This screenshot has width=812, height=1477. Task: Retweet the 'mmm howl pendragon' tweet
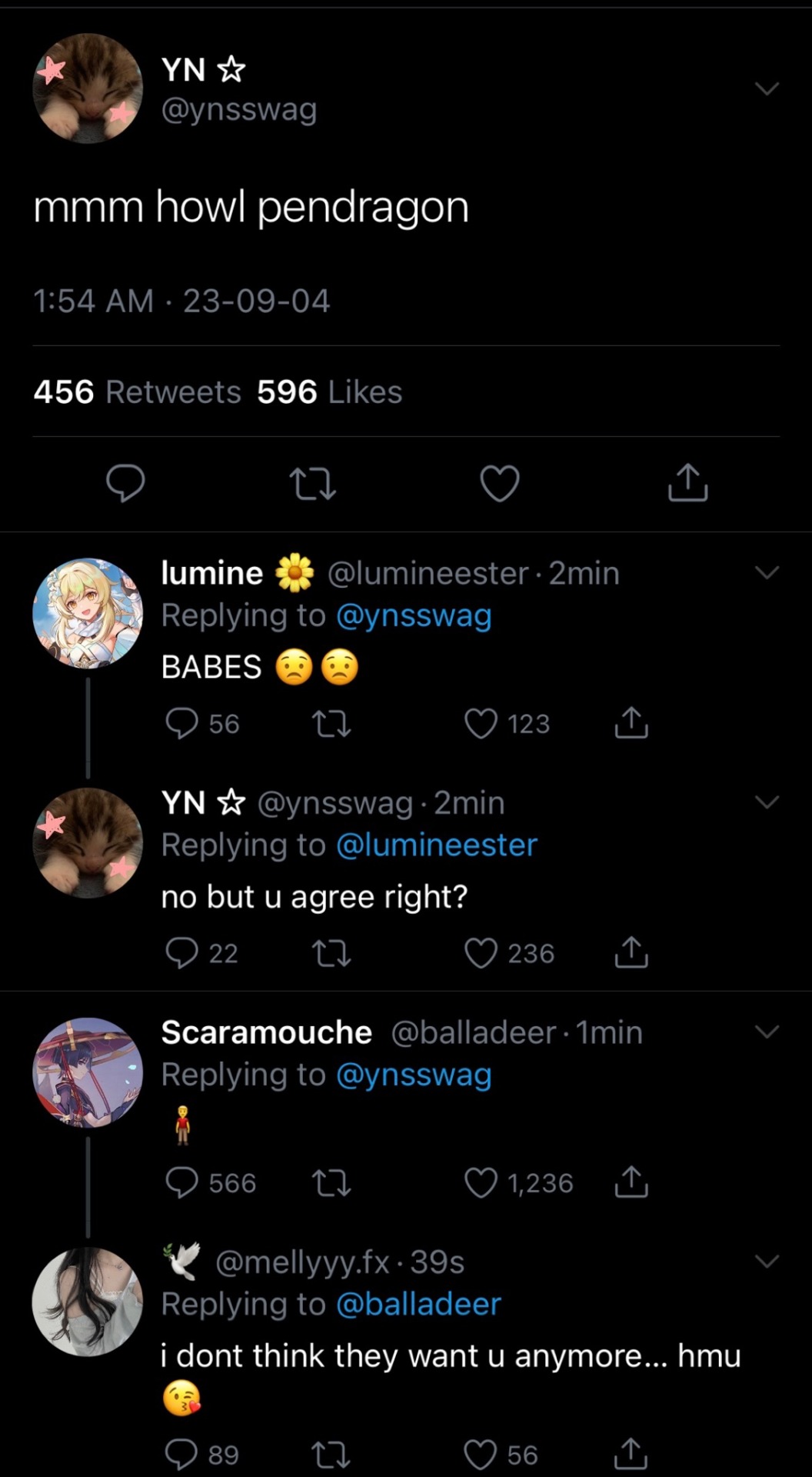(x=312, y=483)
